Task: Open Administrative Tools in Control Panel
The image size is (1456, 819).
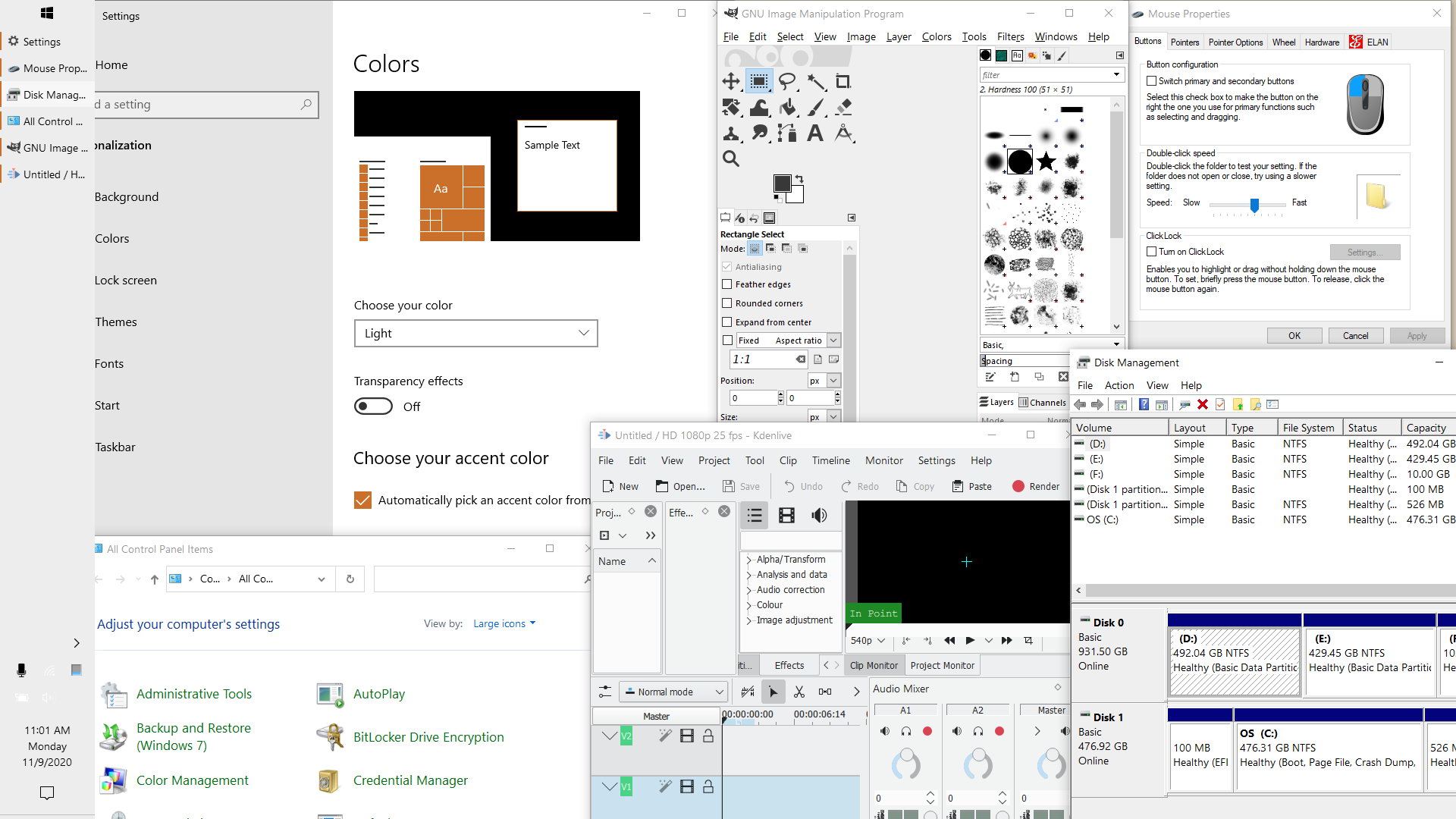Action: [193, 694]
